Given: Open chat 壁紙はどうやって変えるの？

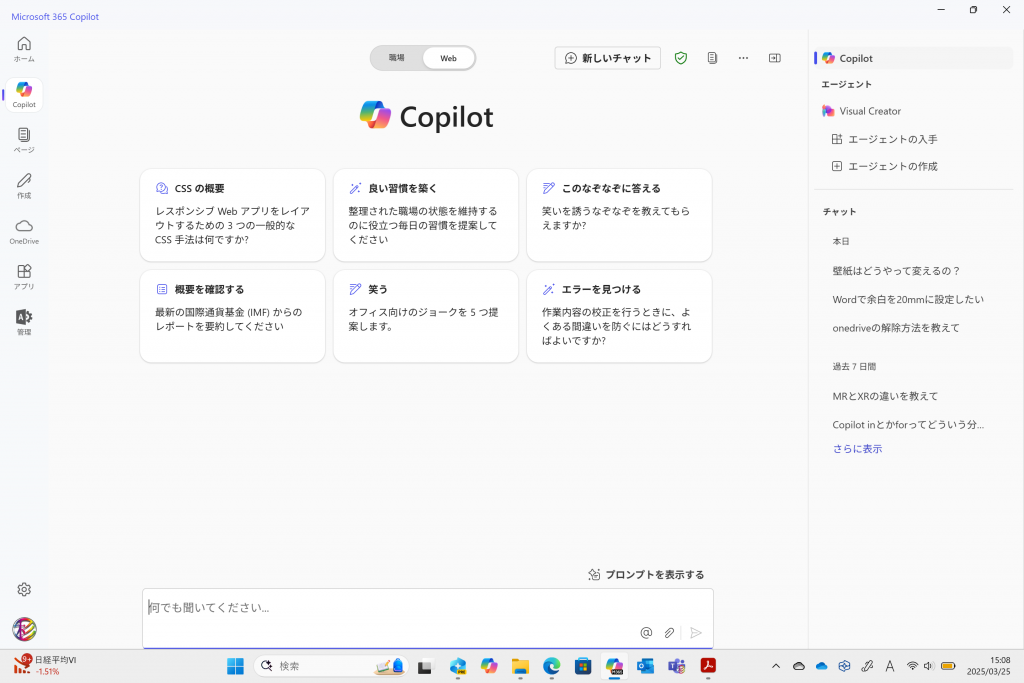Looking at the screenshot, I should 896,271.
